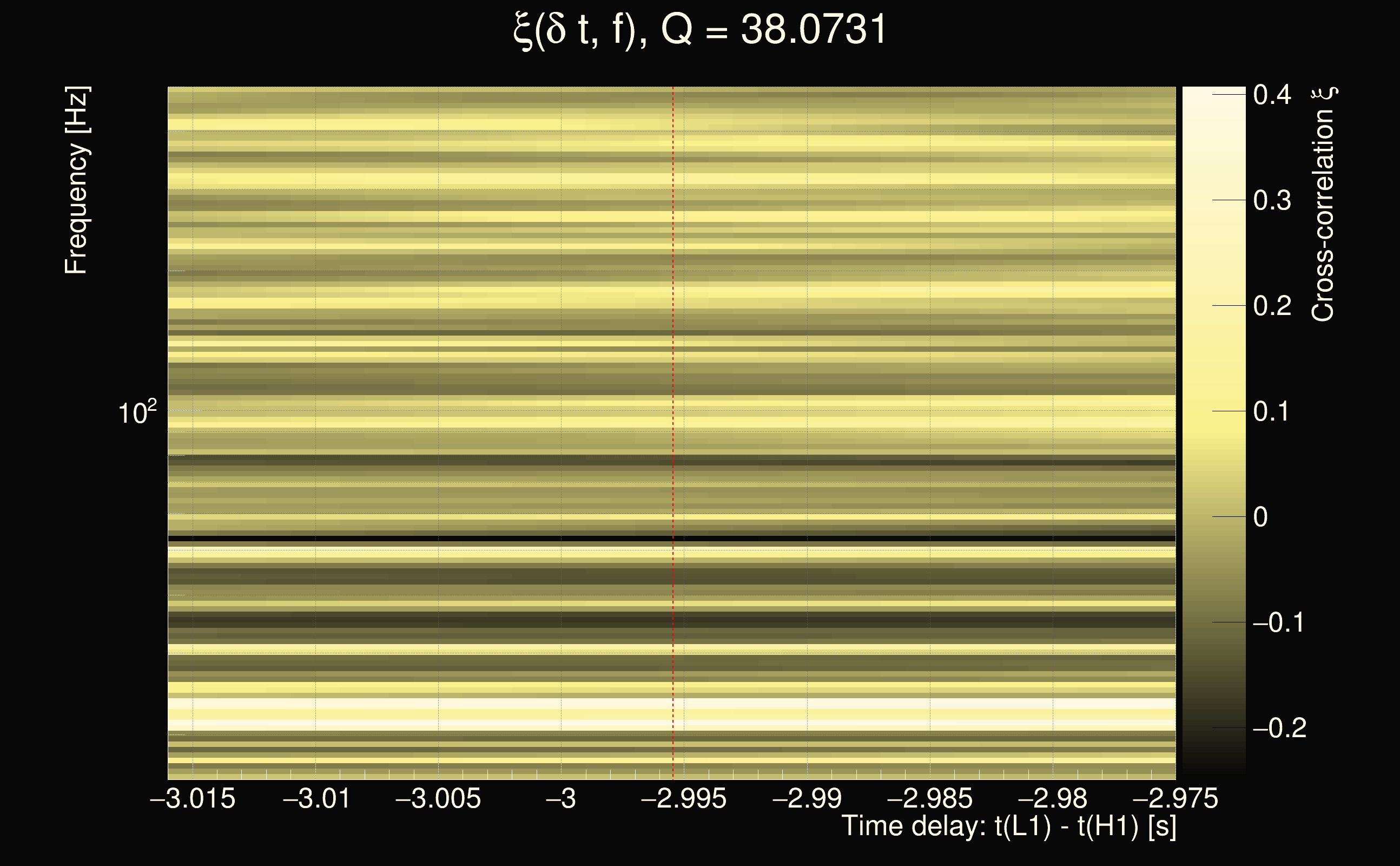Click the Time delay: t(L1) - t(H1) axis label
Image resolution: width=1400 pixels, height=866 pixels.
pyautogui.click(x=1008, y=826)
